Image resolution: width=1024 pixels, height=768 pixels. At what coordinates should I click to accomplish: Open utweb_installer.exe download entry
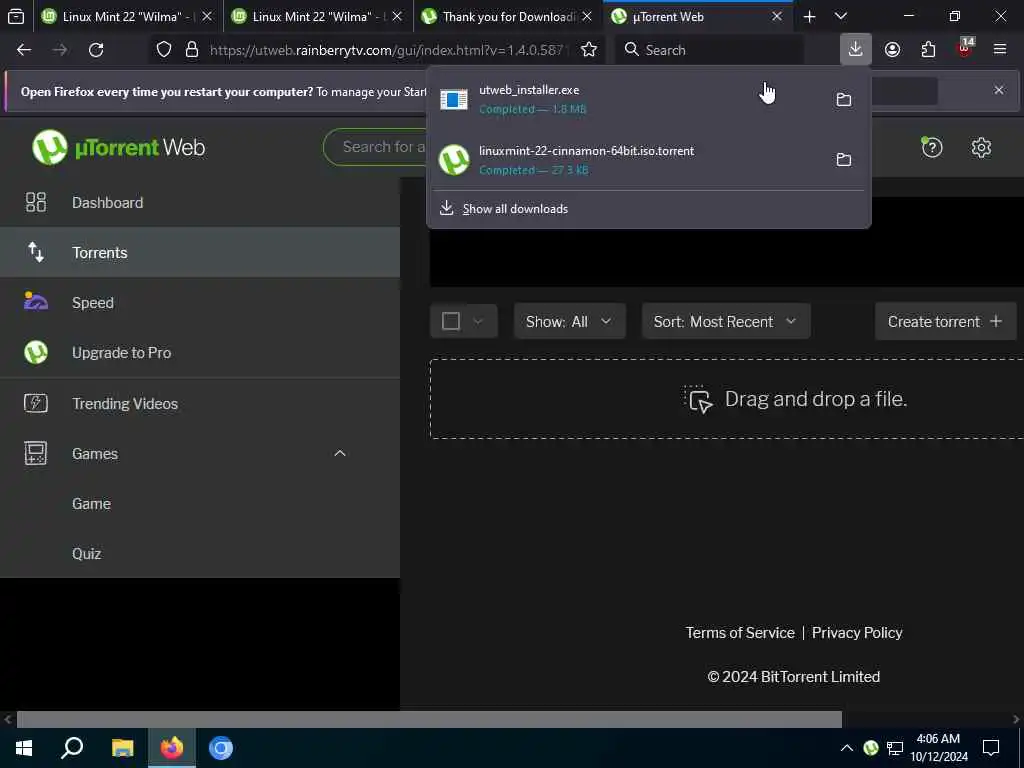627,99
